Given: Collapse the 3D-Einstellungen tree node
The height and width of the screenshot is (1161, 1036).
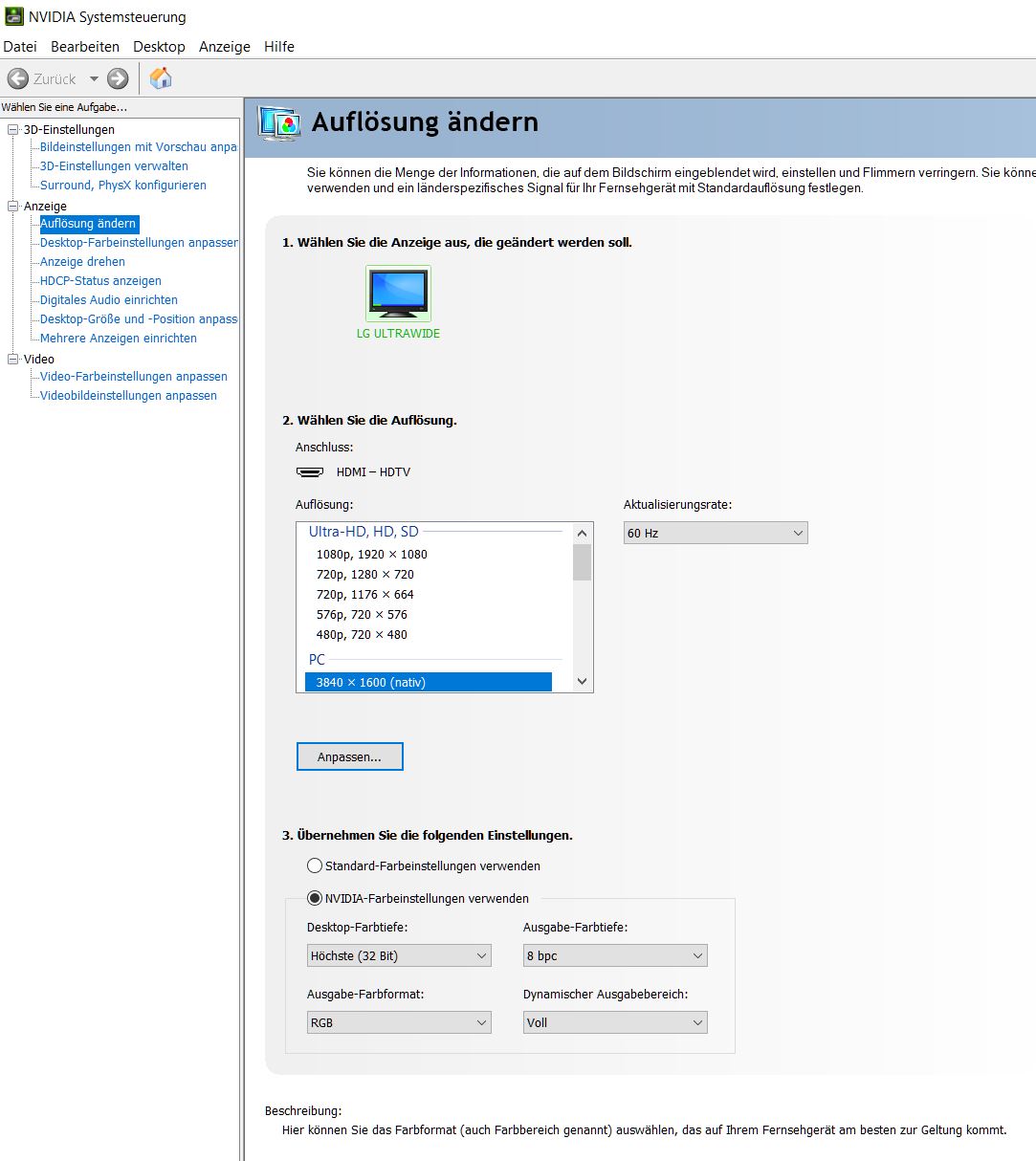Looking at the screenshot, I should click(x=13, y=129).
